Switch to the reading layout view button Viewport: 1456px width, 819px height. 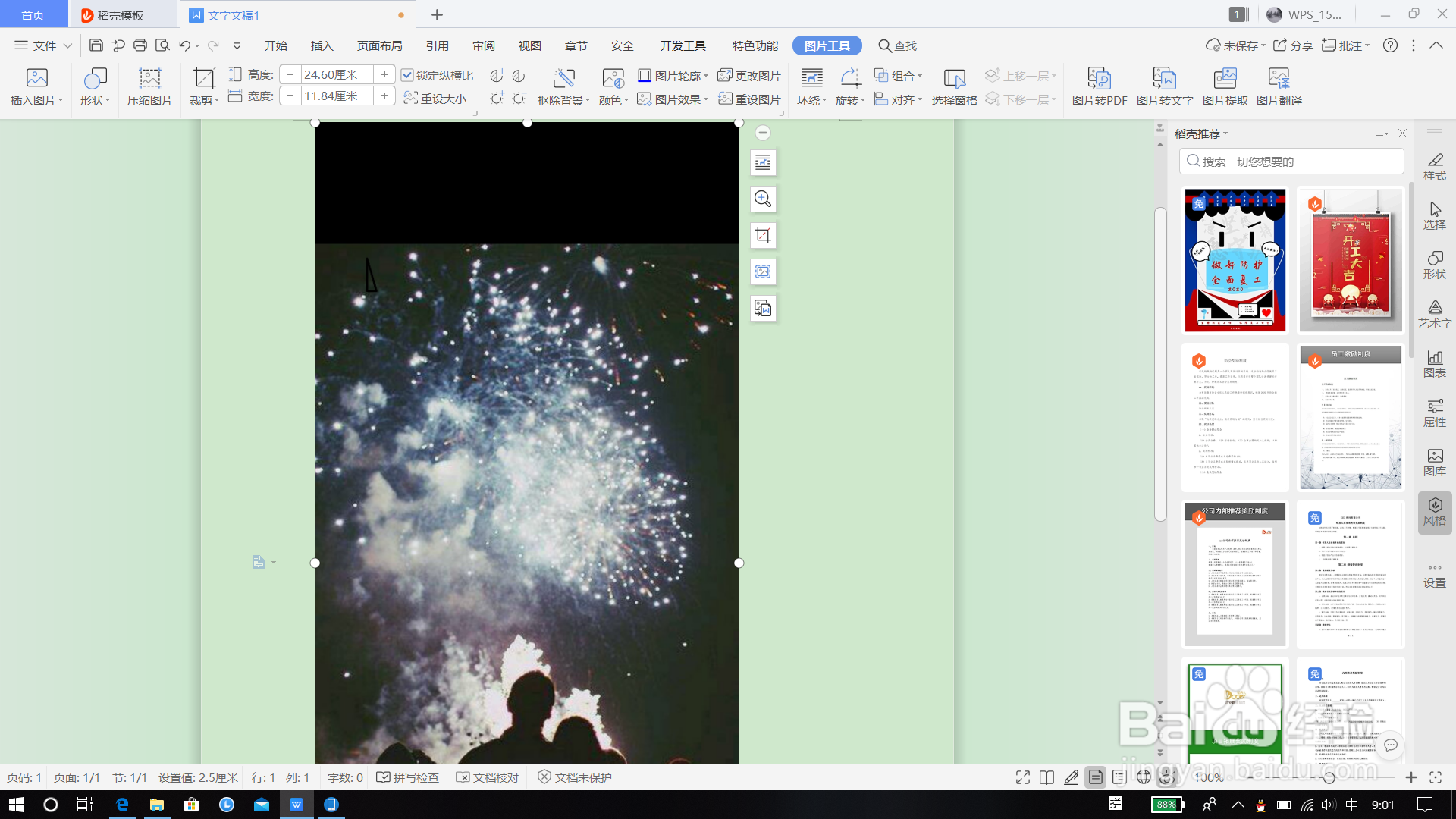click(1046, 777)
